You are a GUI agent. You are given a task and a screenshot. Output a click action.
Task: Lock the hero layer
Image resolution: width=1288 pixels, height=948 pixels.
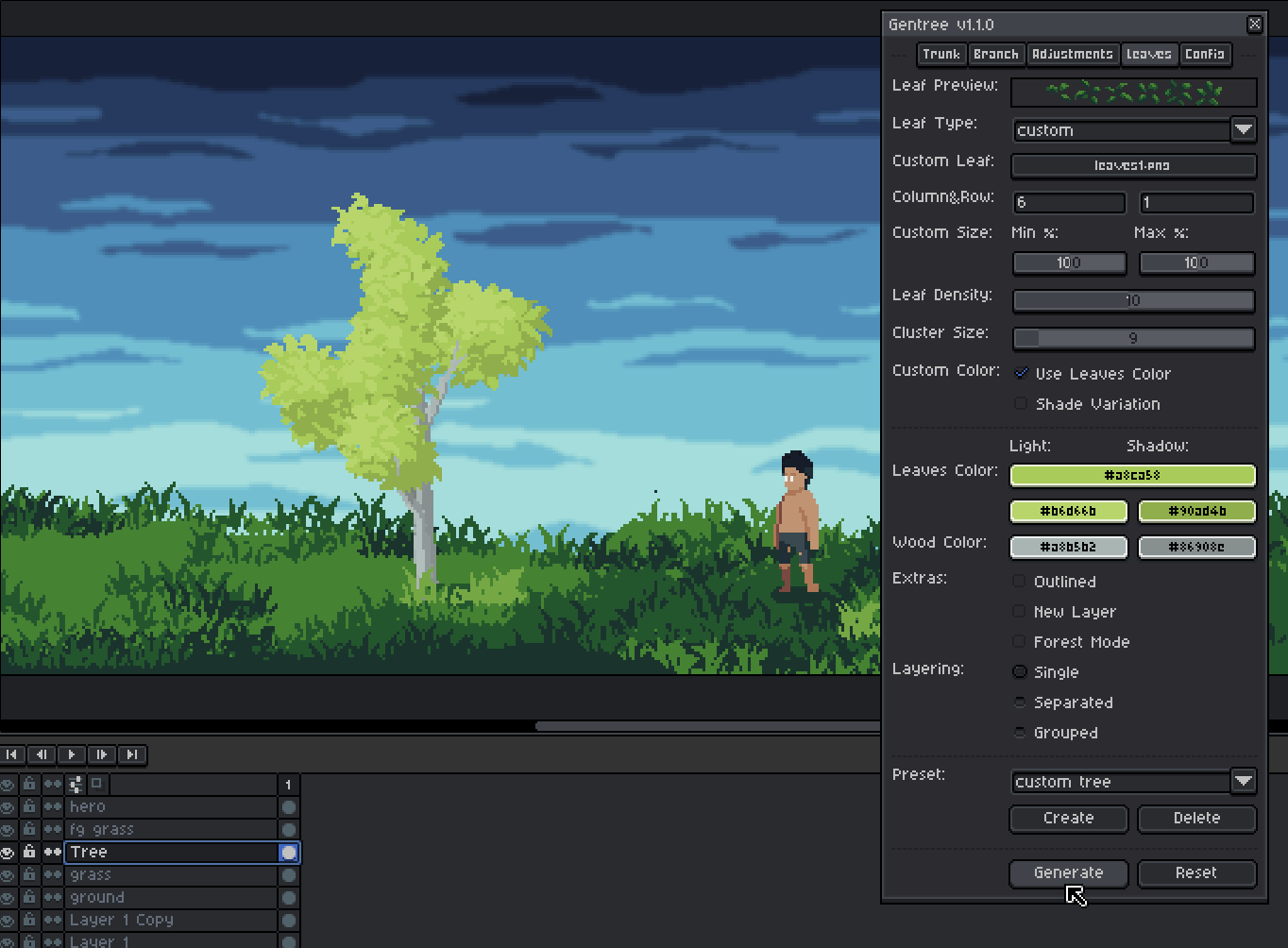point(29,806)
